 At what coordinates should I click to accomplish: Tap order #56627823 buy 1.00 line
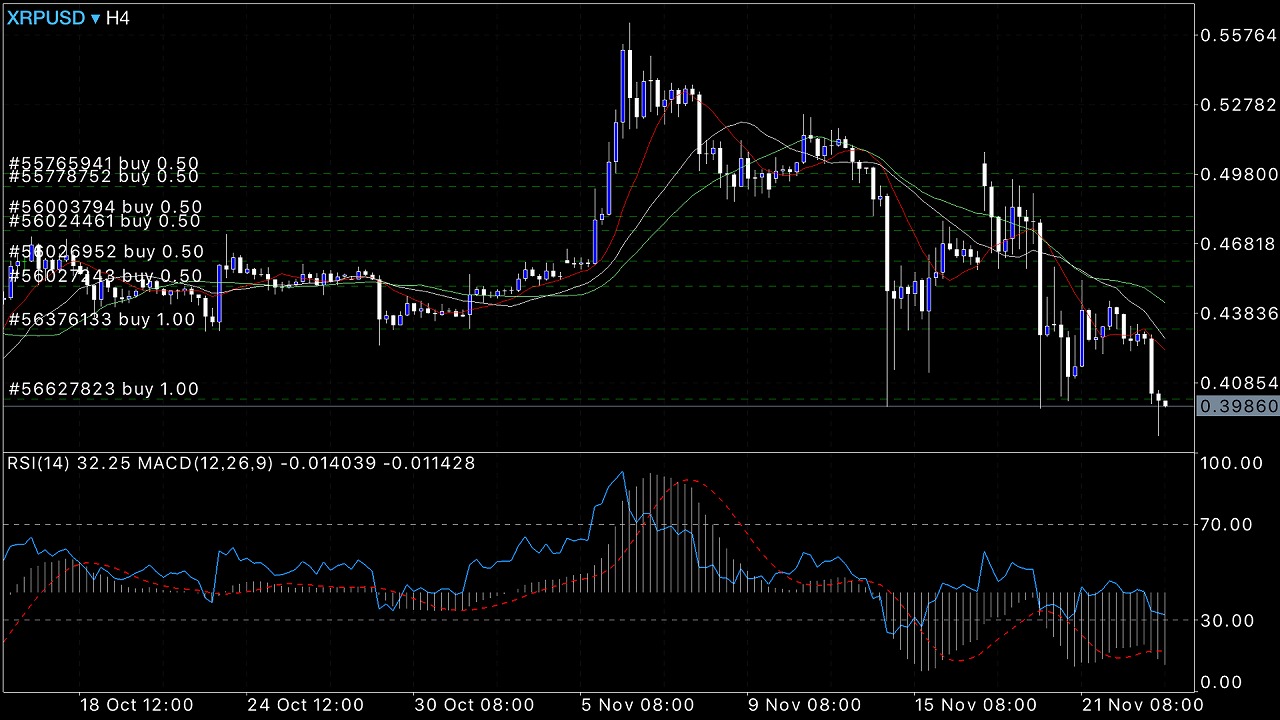pos(103,389)
